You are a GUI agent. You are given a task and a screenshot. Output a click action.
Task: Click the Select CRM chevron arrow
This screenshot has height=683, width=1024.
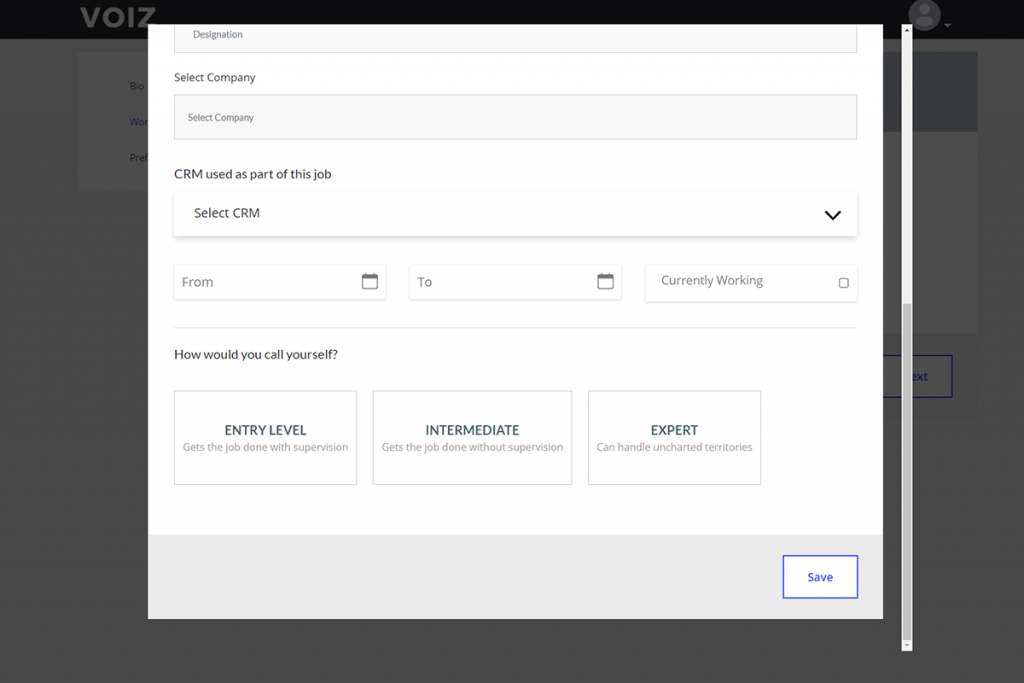pos(833,215)
